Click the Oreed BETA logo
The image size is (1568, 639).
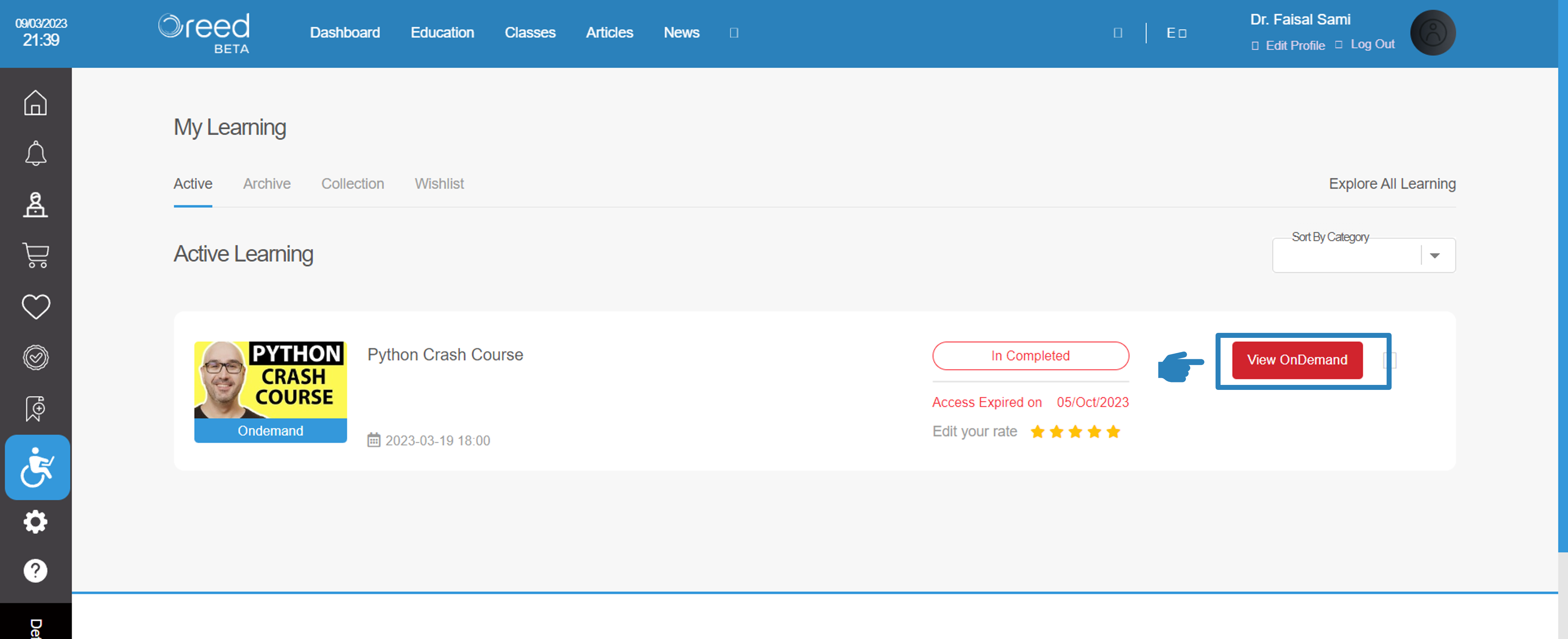click(x=204, y=33)
